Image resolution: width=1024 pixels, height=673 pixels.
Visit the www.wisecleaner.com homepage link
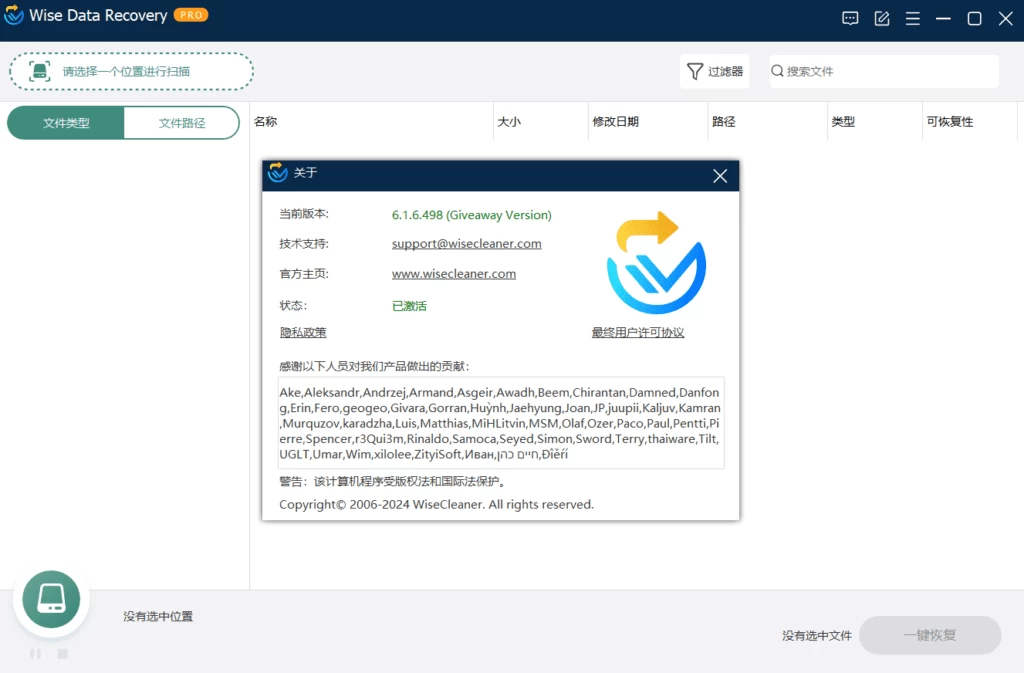click(453, 273)
